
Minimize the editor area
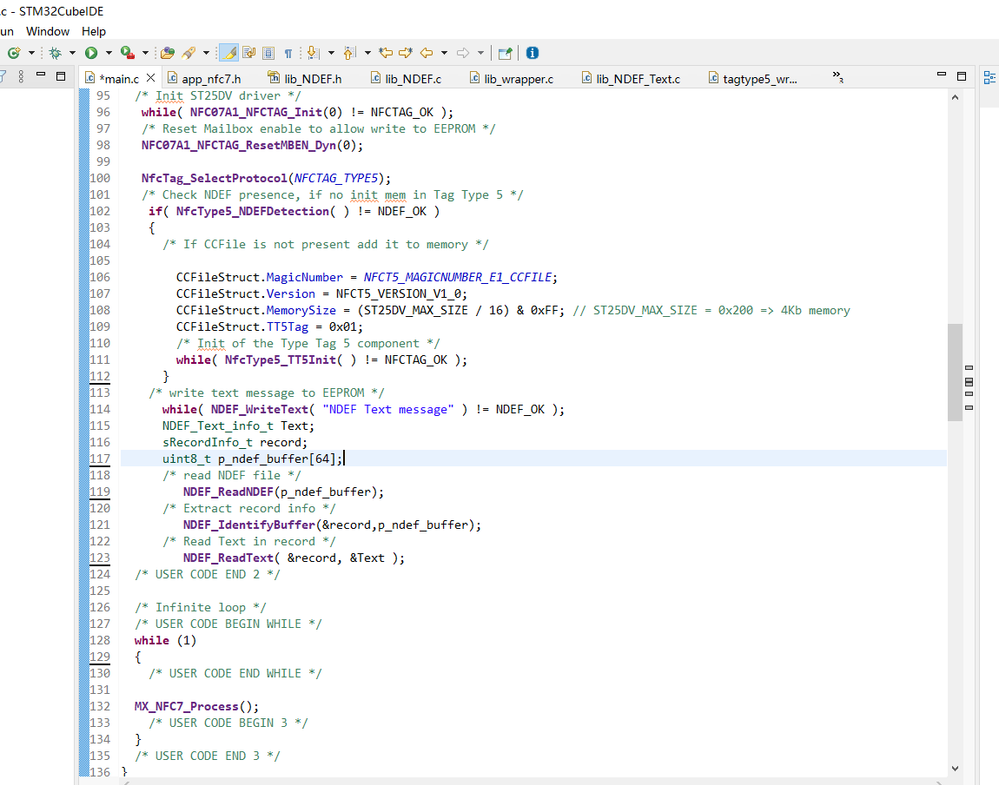[x=941, y=75]
